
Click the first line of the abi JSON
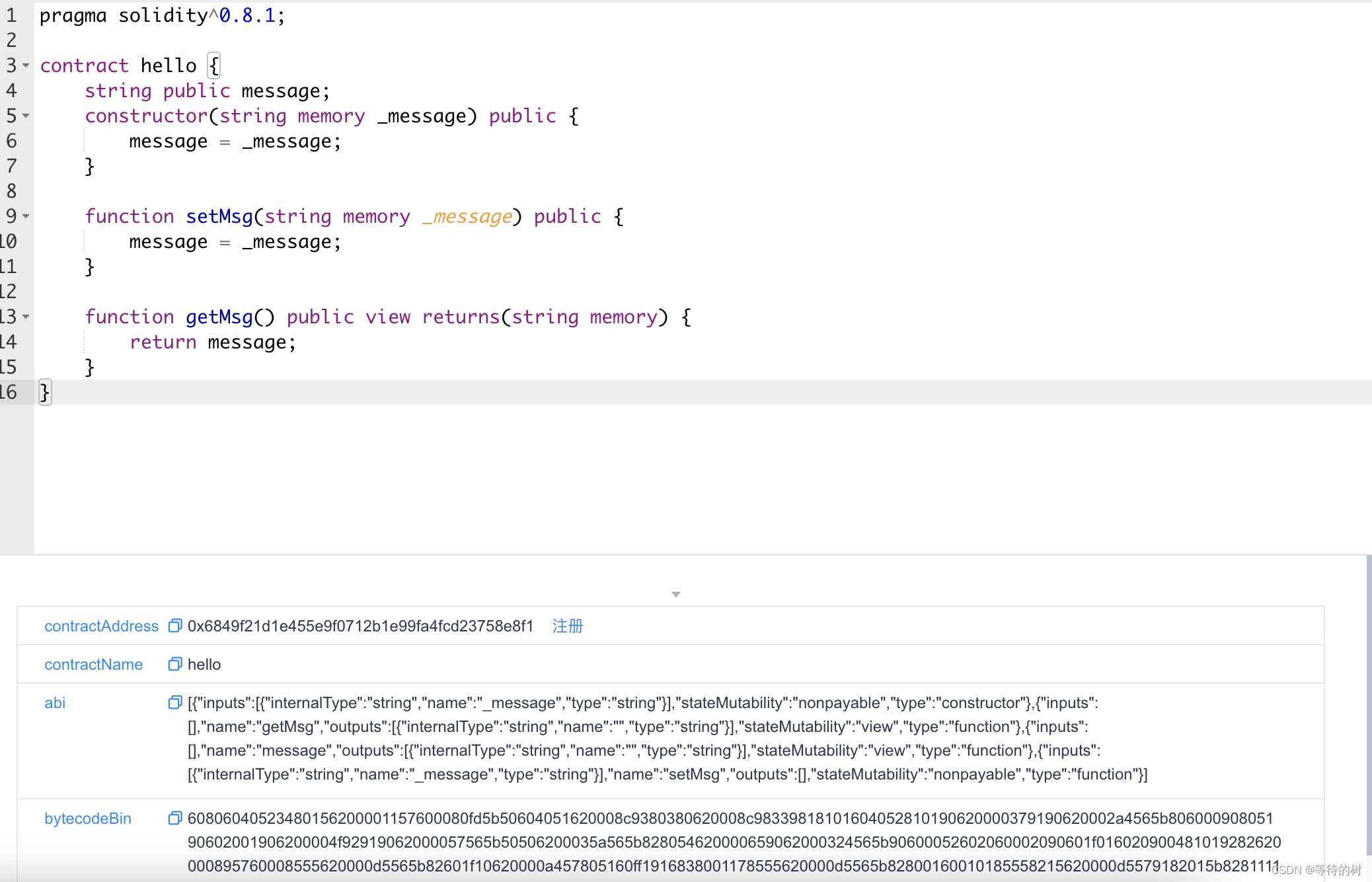click(643, 702)
